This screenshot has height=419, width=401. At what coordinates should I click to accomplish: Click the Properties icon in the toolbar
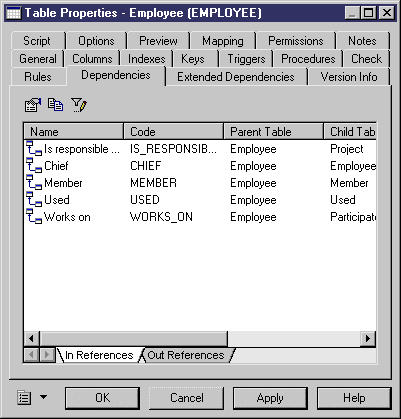click(33, 105)
